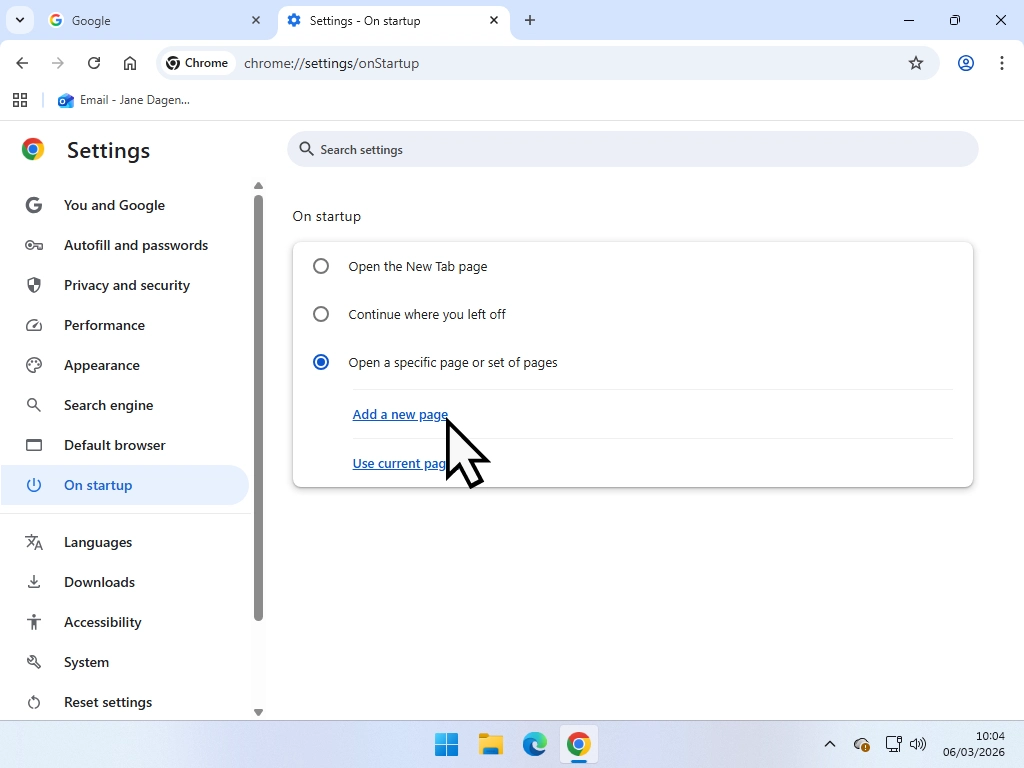Click the settings sidebar scrollbar thumb
This screenshot has height=768, width=1024.
pos(259,408)
